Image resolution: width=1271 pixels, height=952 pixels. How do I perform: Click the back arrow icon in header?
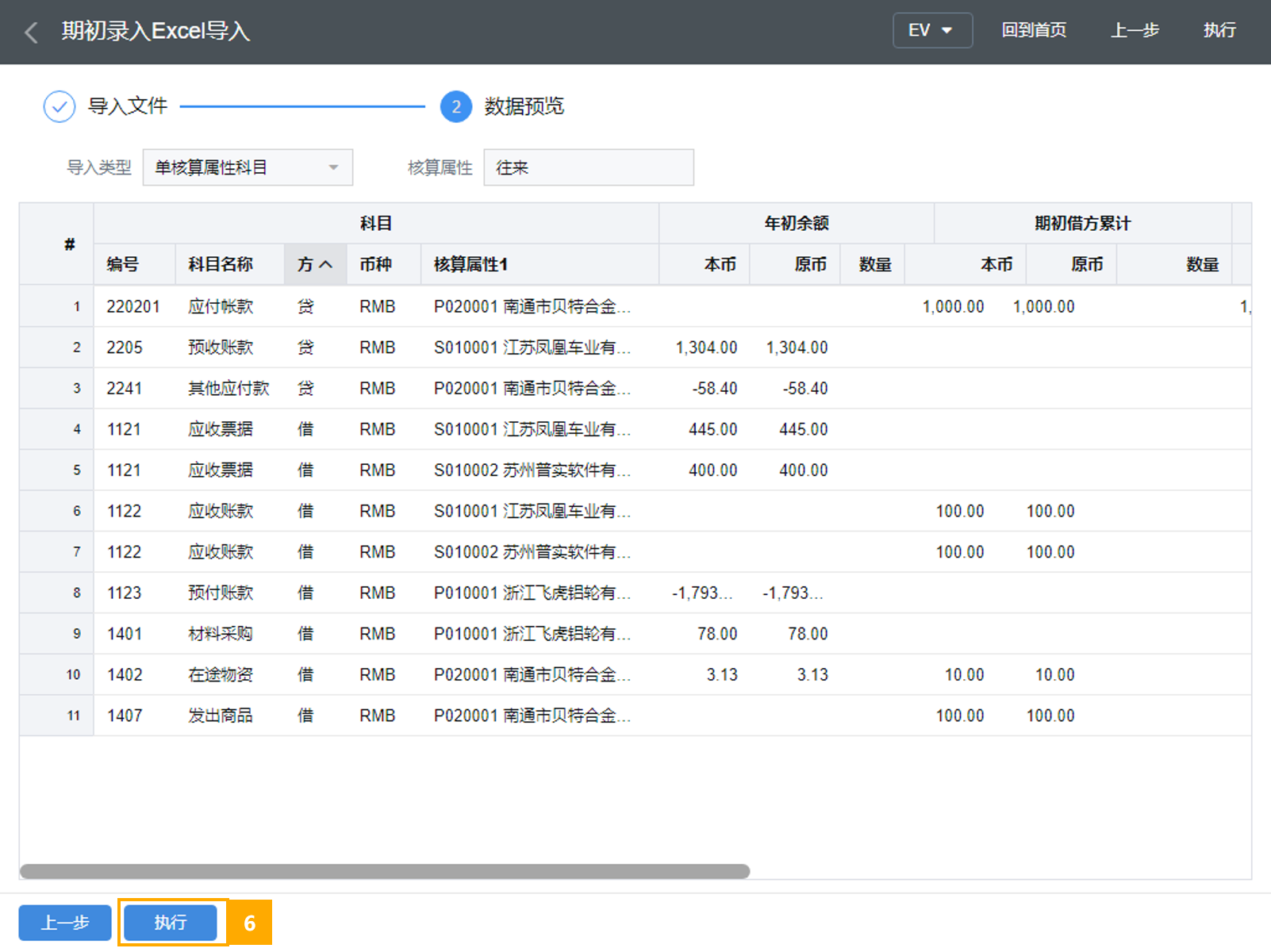pos(32,33)
